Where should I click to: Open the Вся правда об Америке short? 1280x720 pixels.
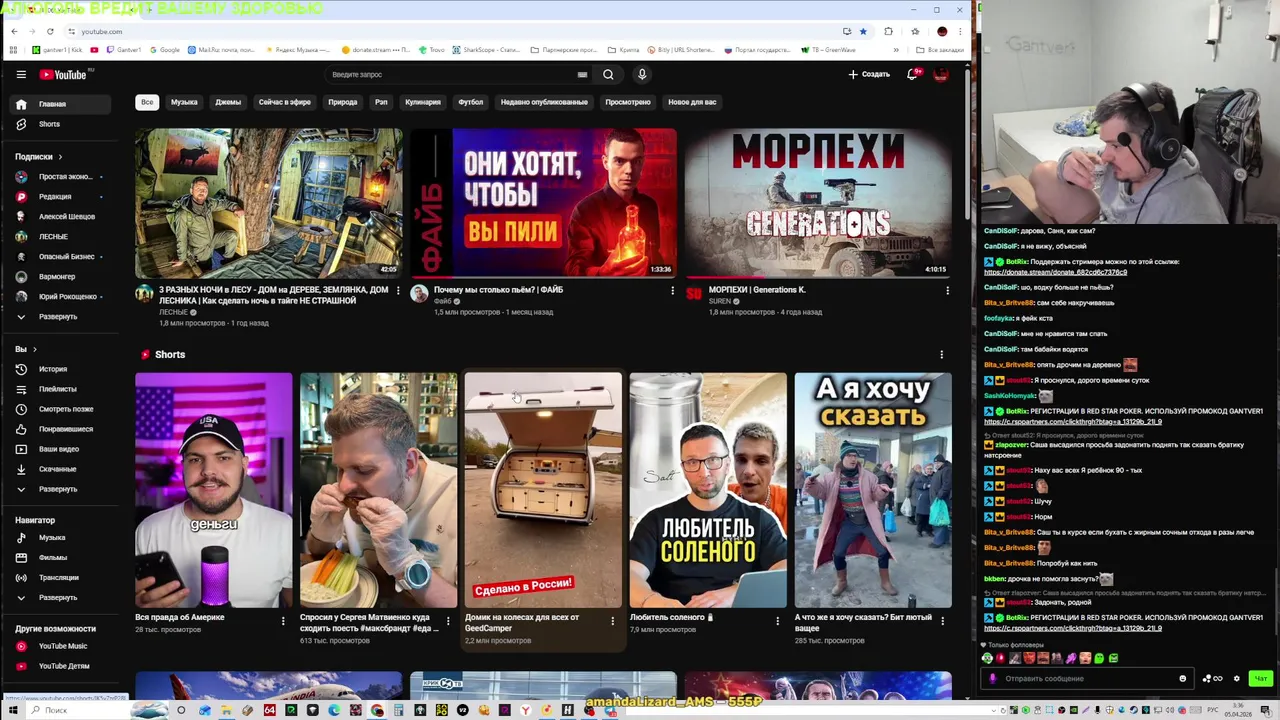pyautogui.click(x=214, y=490)
